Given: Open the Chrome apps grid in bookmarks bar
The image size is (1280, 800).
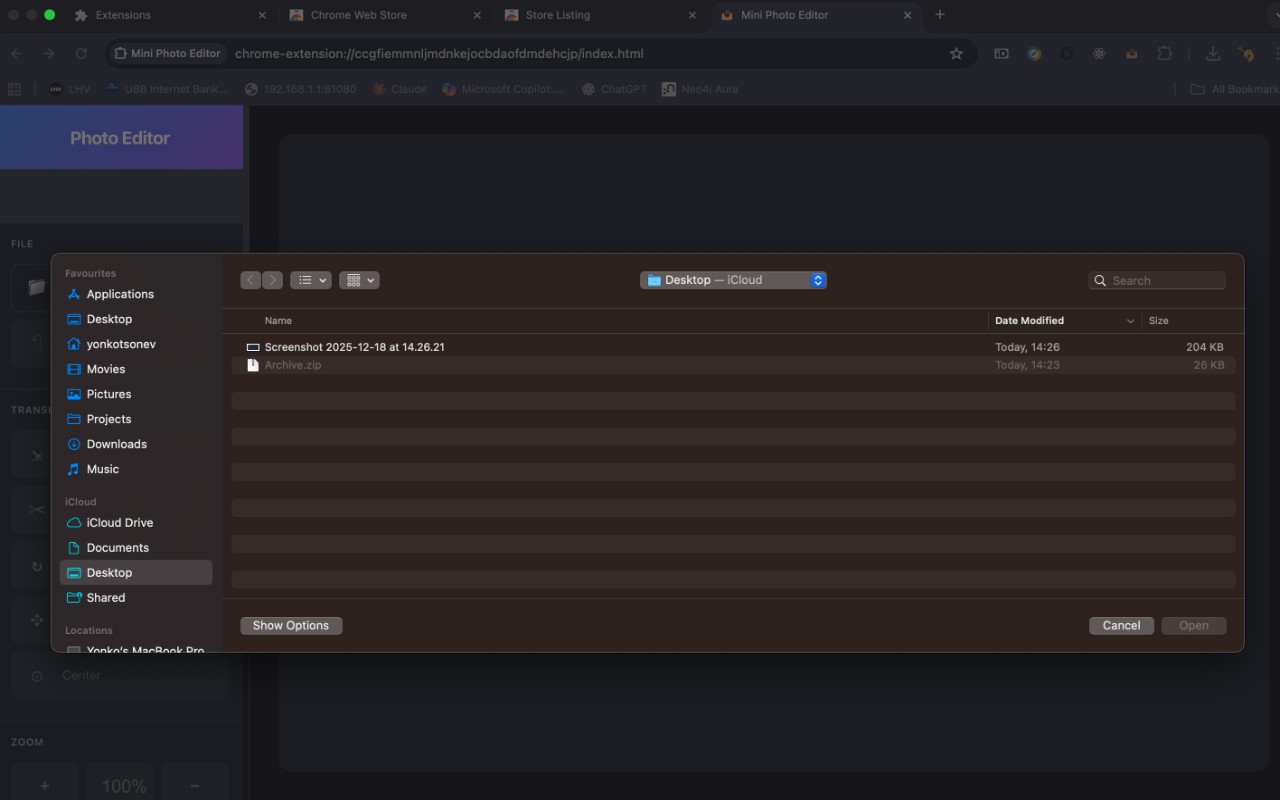Looking at the screenshot, I should 14,89.
